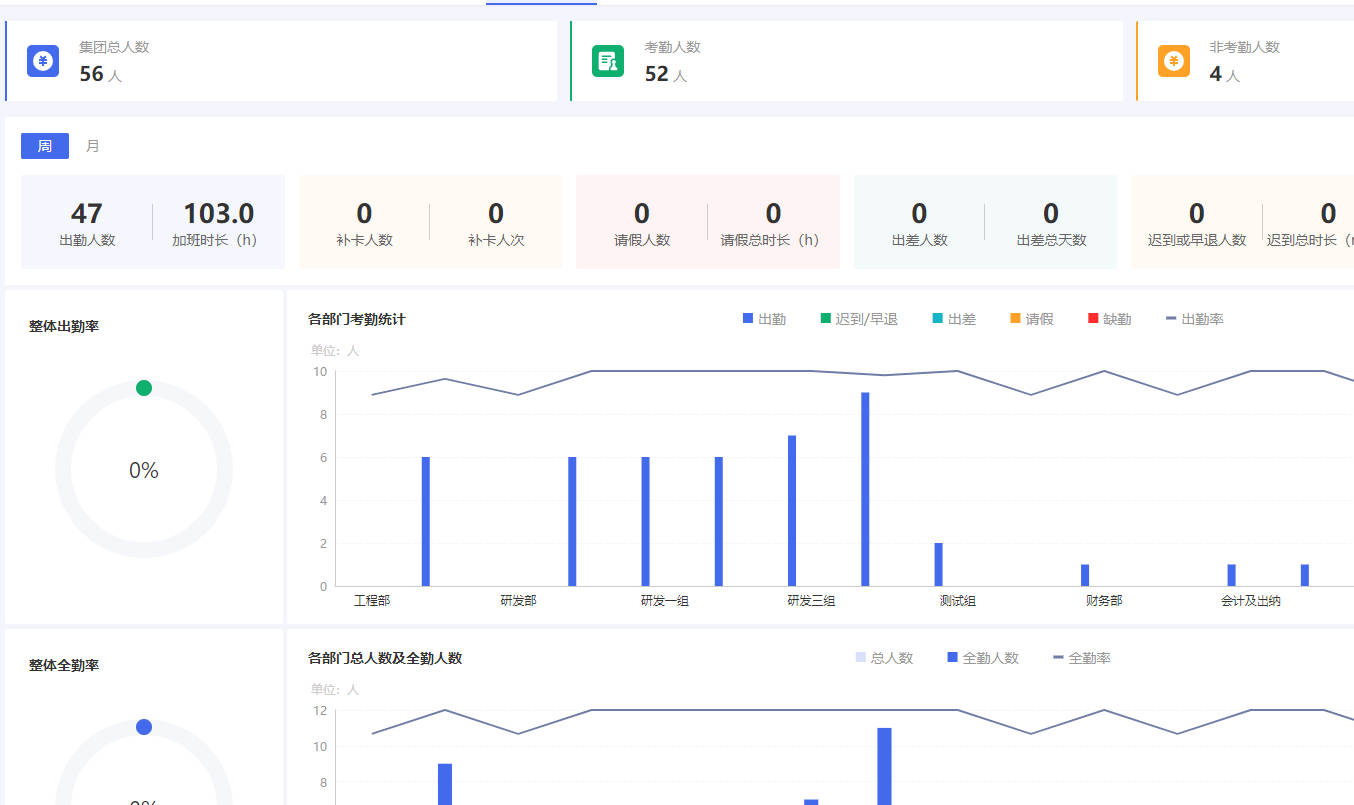Click the blue 集团总人数 card icon
This screenshot has width=1354, height=805.
(x=43, y=61)
